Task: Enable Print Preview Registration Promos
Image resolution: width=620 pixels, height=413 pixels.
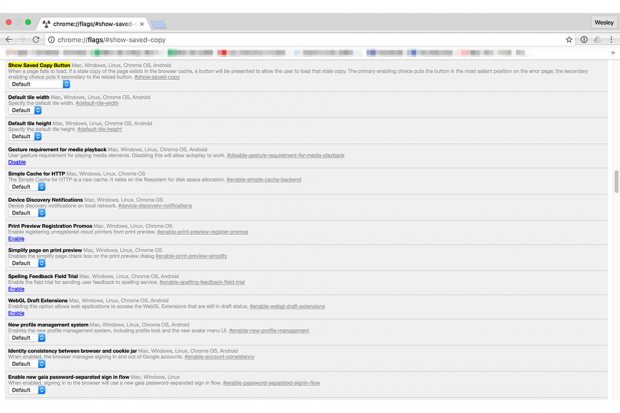Action: coord(16,239)
